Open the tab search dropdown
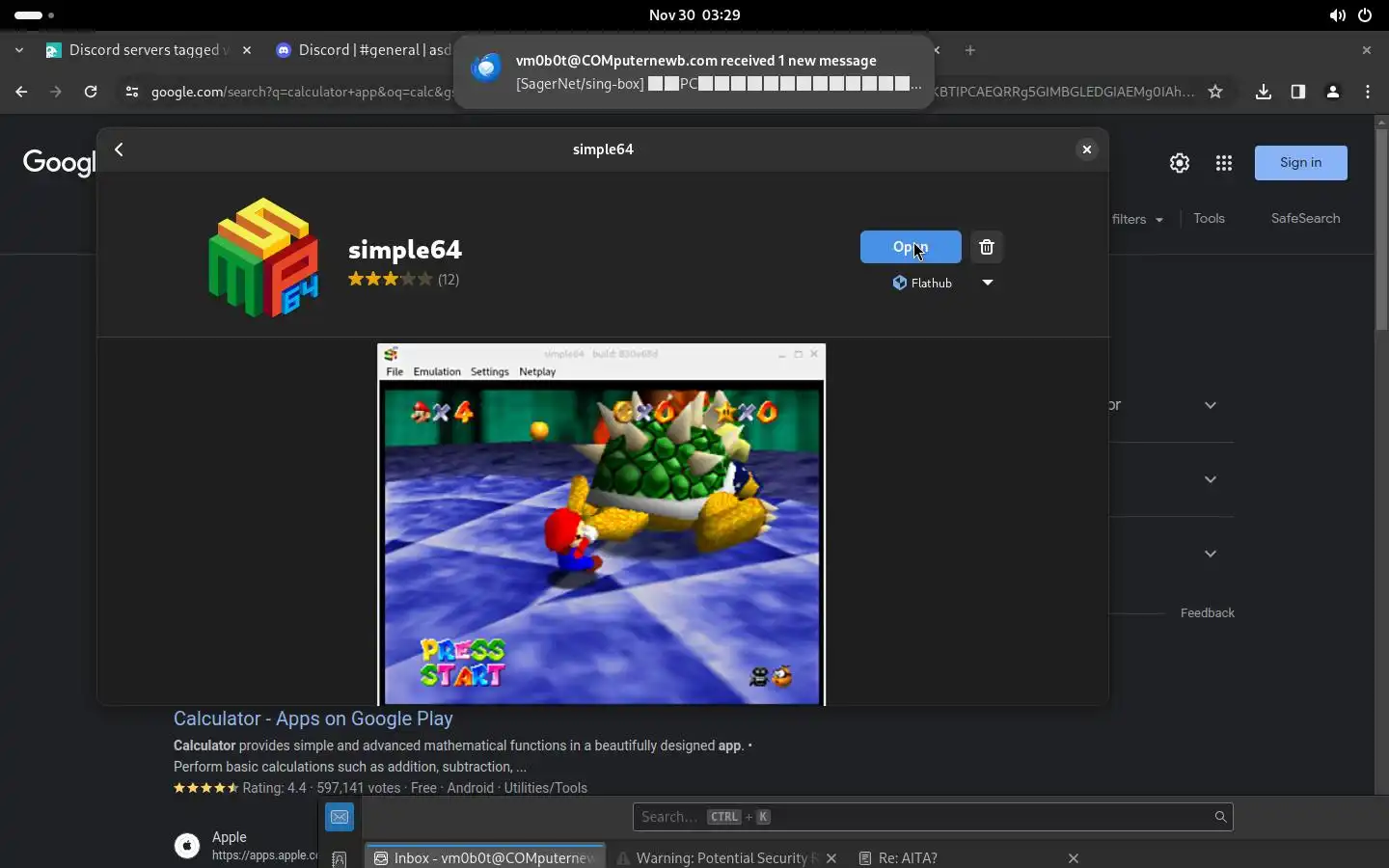This screenshot has width=1389, height=868. pyautogui.click(x=19, y=50)
